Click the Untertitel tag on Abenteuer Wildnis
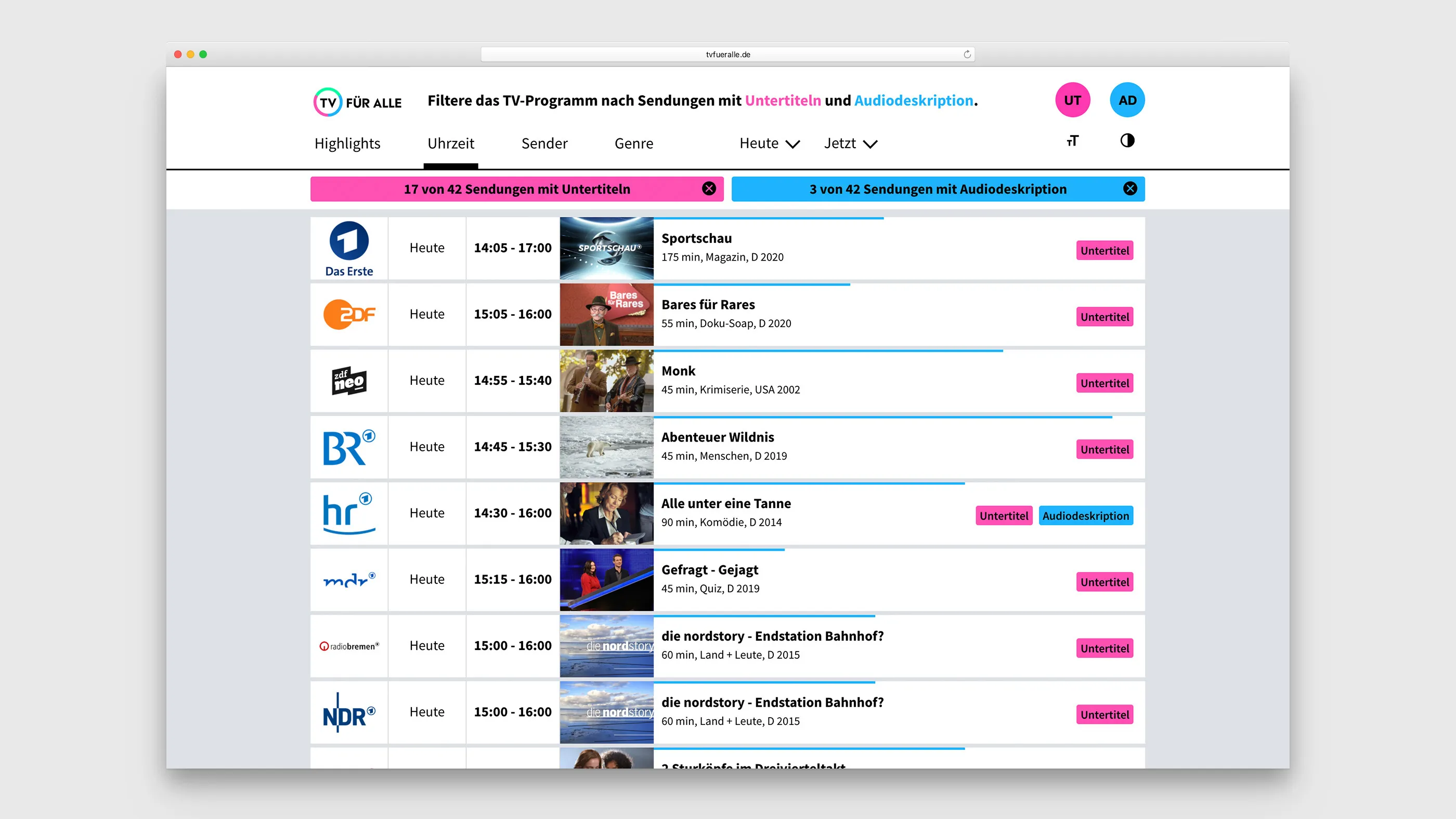1456x819 pixels. (1104, 449)
